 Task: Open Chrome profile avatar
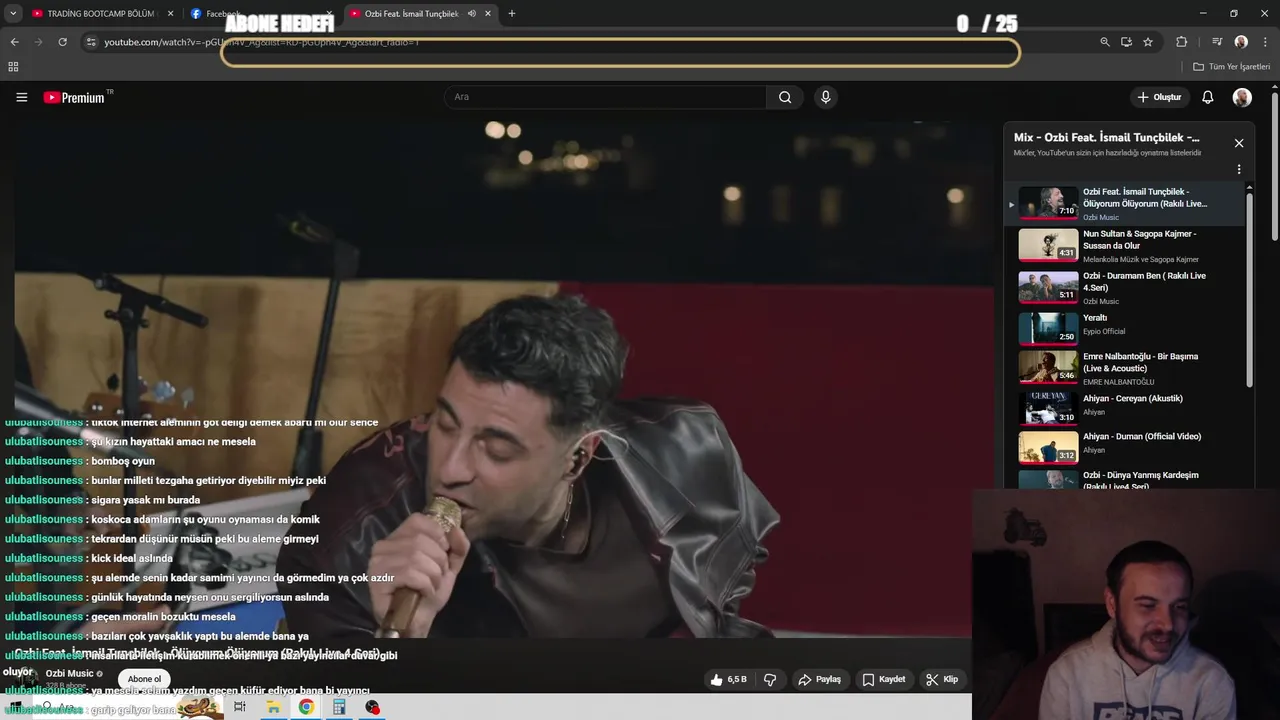pyautogui.click(x=1241, y=42)
